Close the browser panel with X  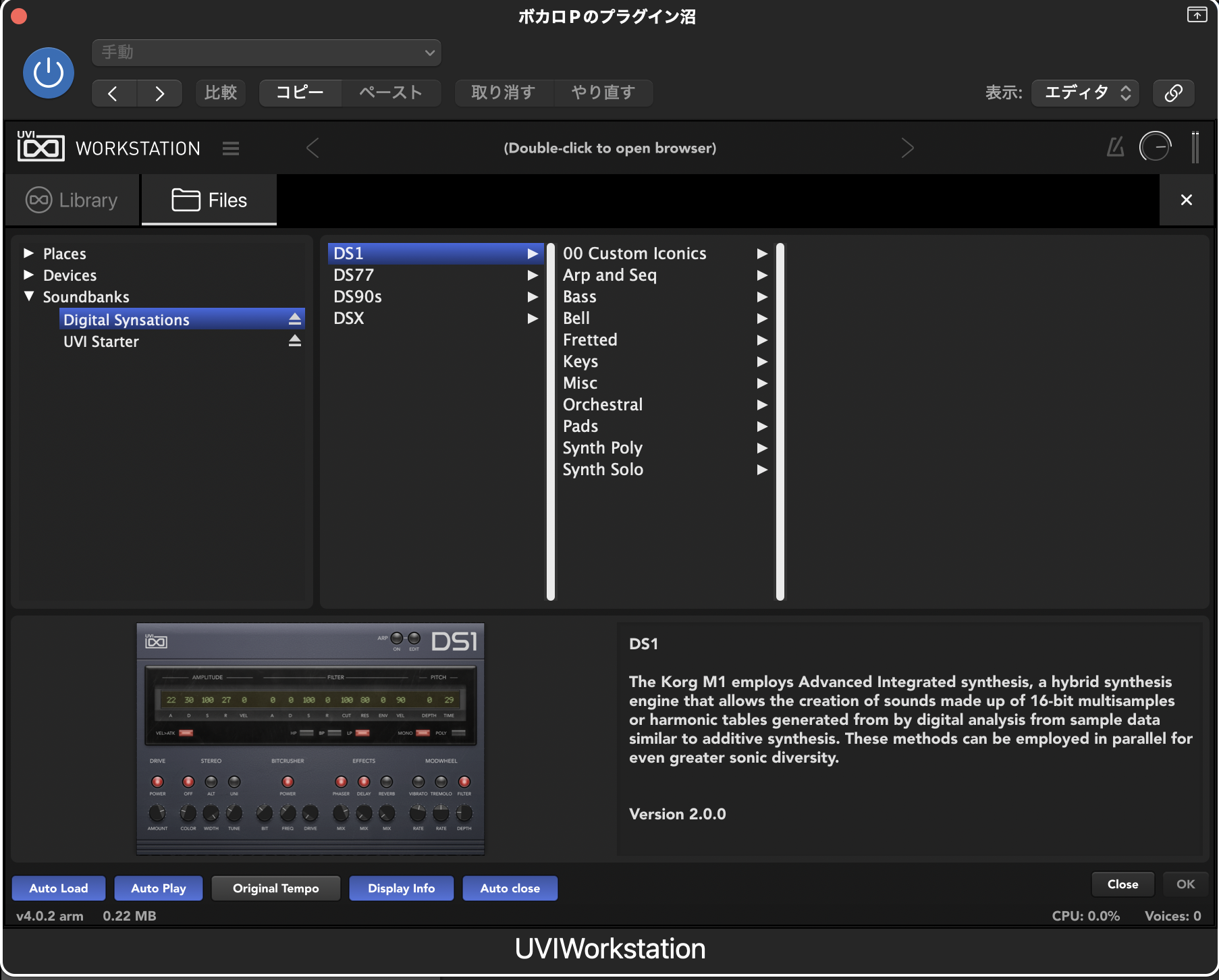pyautogui.click(x=1187, y=200)
